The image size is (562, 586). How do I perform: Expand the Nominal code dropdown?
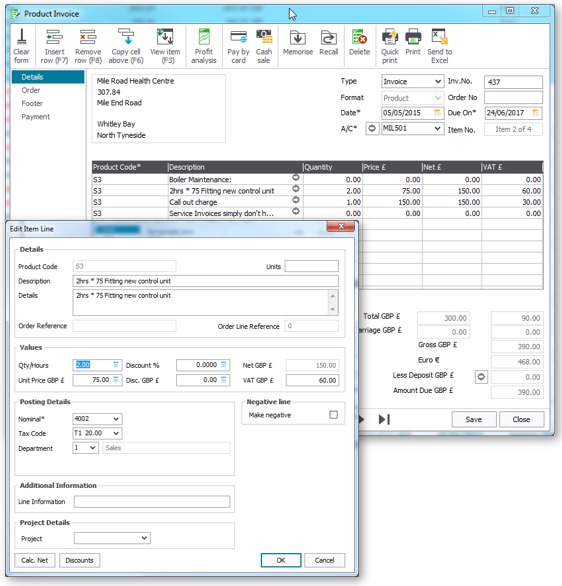(x=116, y=419)
